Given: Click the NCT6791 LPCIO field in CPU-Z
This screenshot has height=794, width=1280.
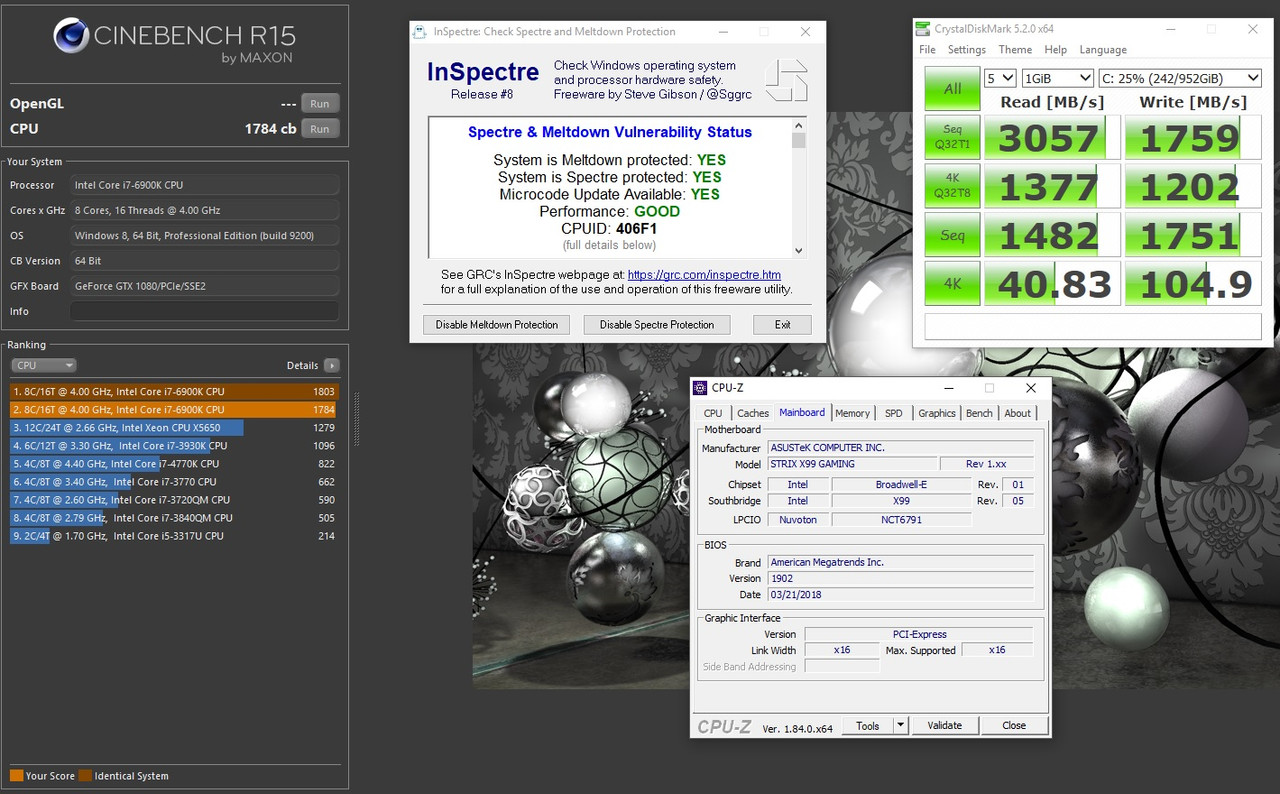Looking at the screenshot, I should pyautogui.click(x=901, y=520).
